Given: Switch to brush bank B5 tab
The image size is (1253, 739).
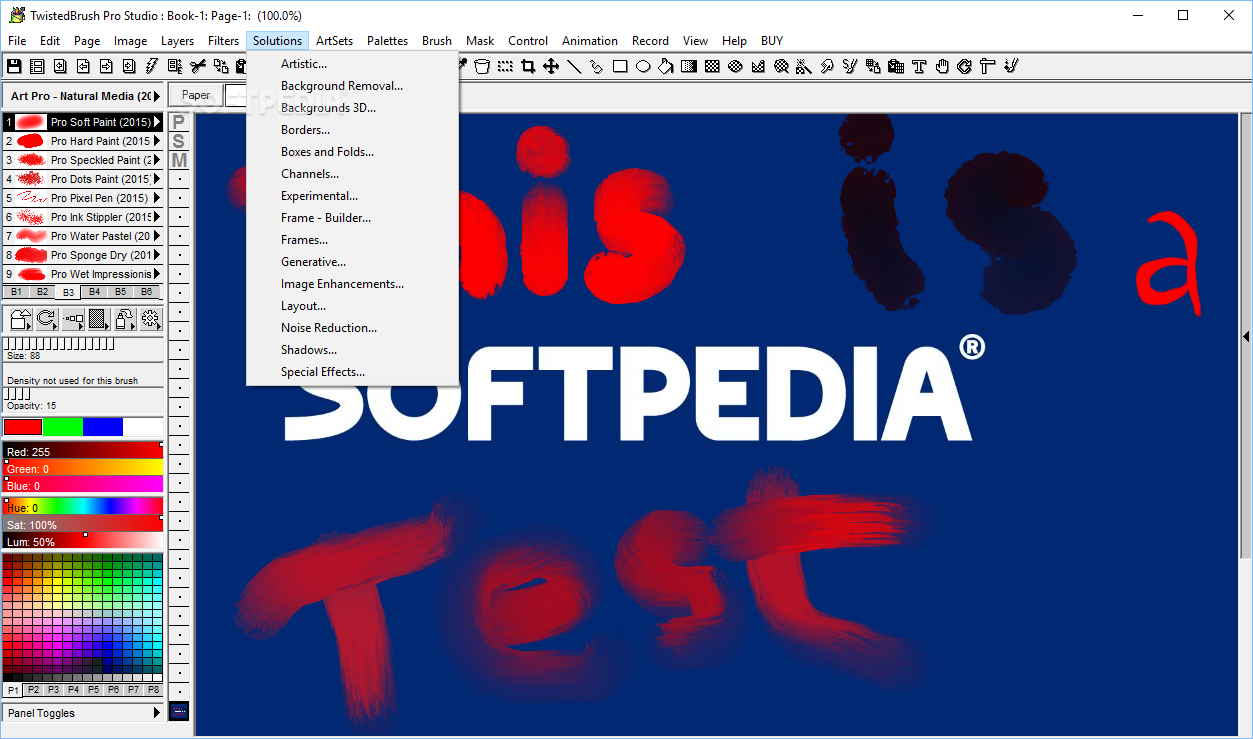Looking at the screenshot, I should (120, 292).
